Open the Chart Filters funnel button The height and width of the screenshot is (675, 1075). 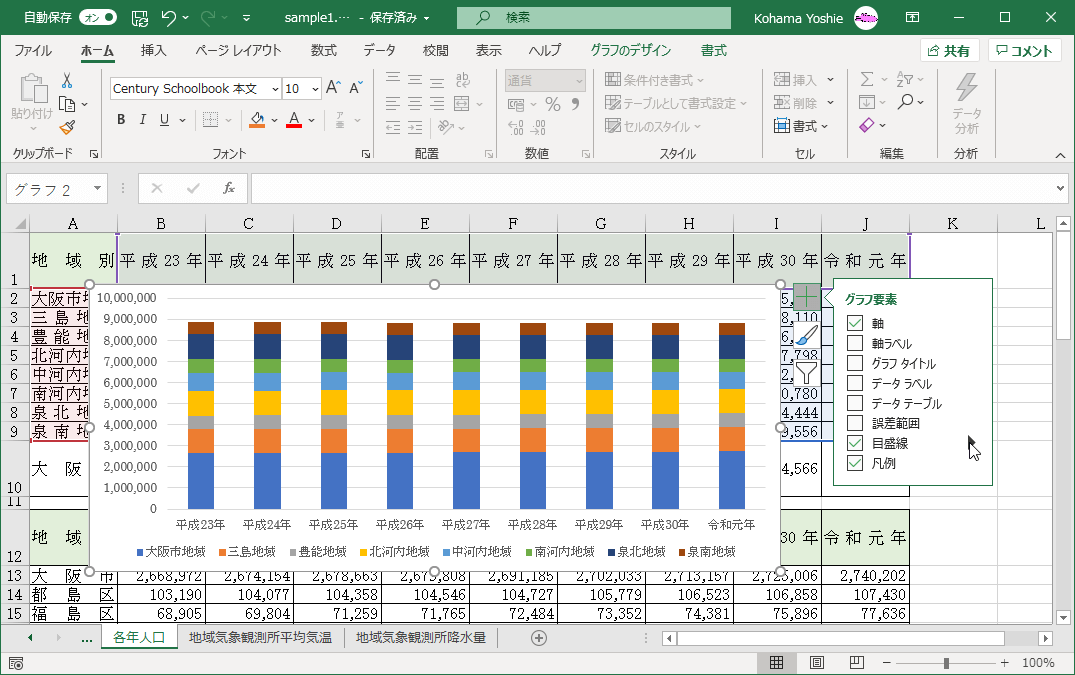(807, 374)
